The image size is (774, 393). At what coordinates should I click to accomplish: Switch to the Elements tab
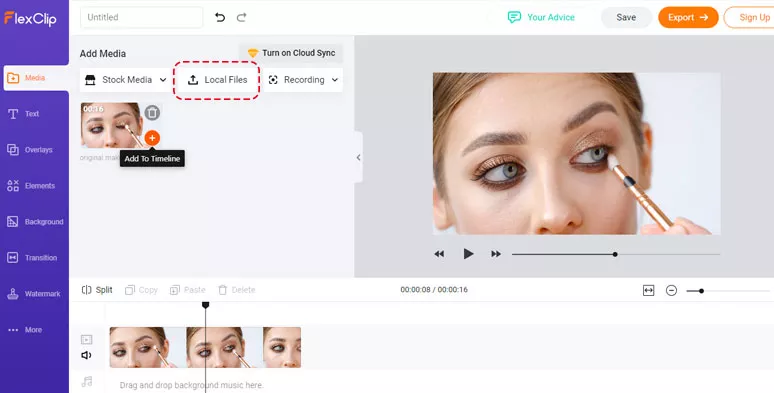click(x=31, y=186)
